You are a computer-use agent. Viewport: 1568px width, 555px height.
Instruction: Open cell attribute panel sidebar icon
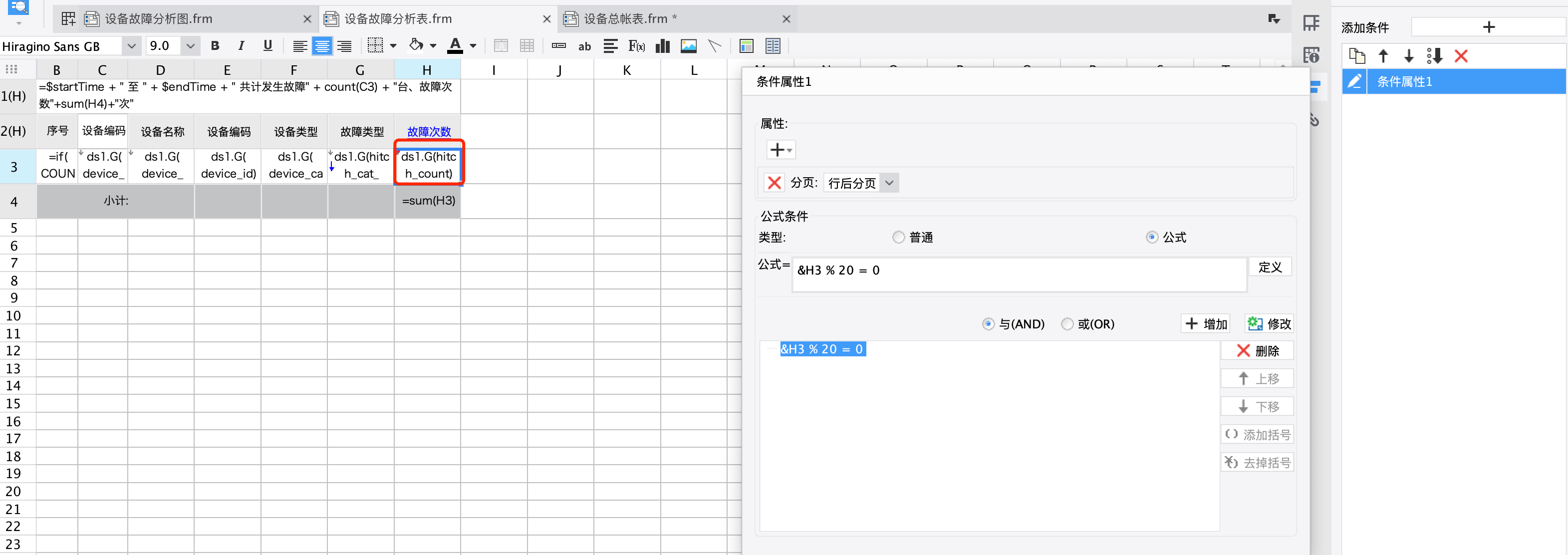(x=1311, y=24)
